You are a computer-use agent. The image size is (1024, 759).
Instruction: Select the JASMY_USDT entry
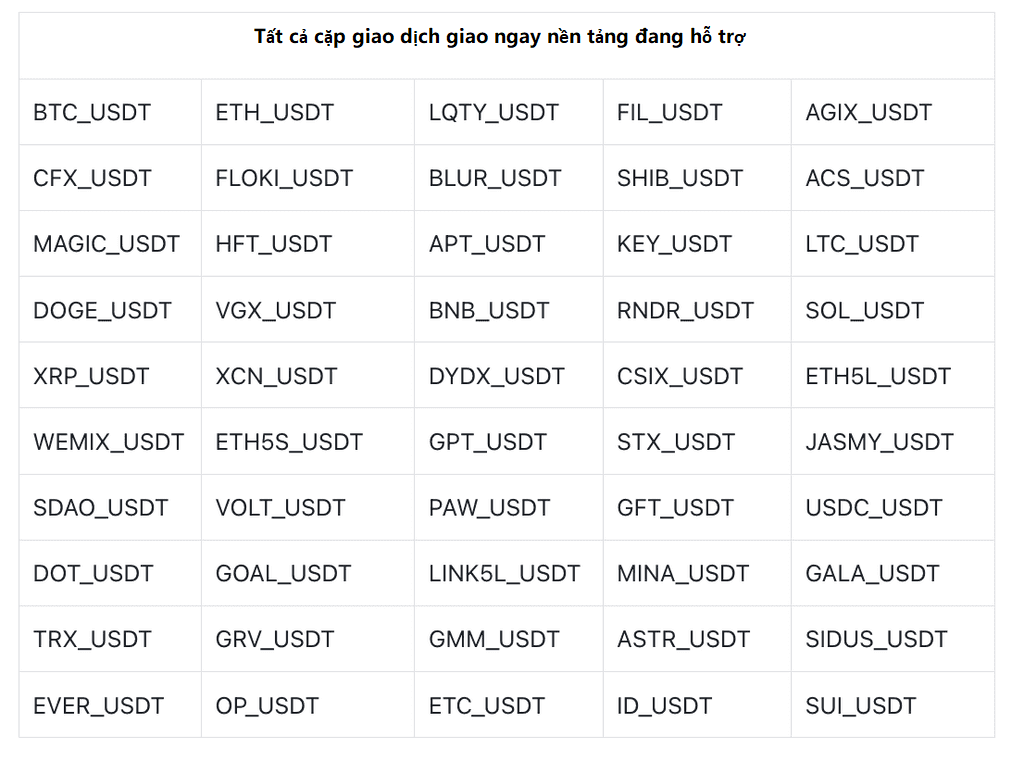pyautogui.click(x=893, y=442)
